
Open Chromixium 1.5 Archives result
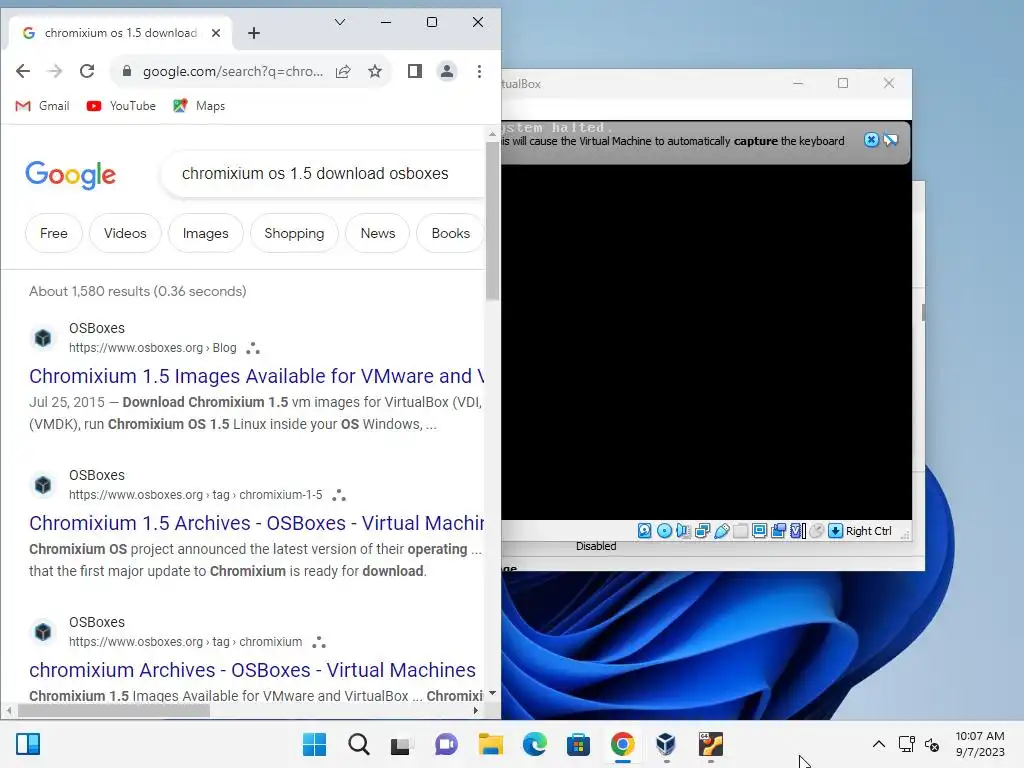256,523
